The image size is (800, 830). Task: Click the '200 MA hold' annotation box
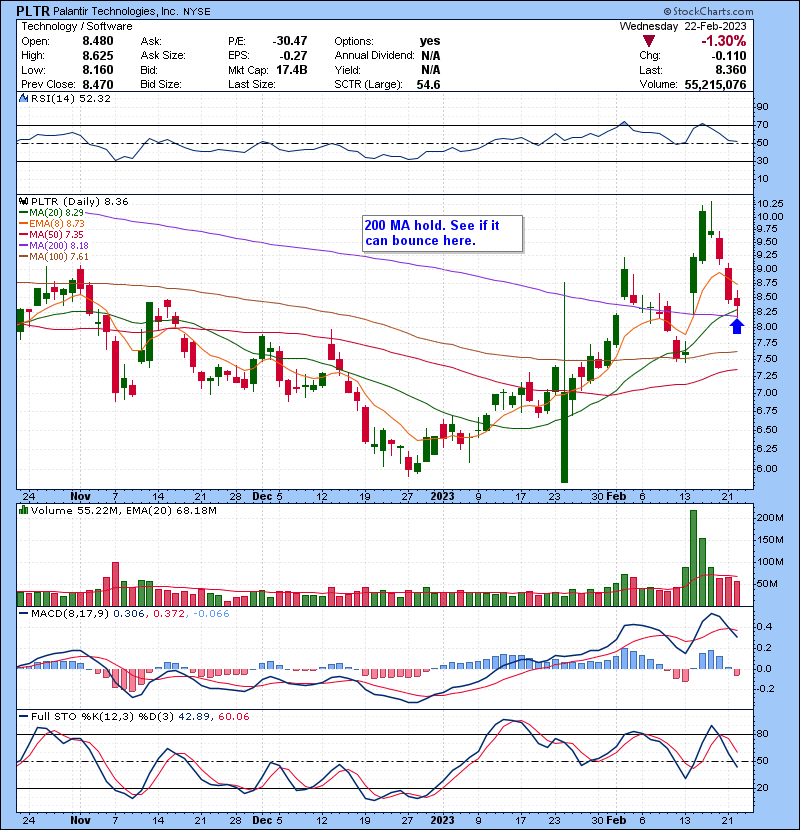pyautogui.click(x=443, y=233)
